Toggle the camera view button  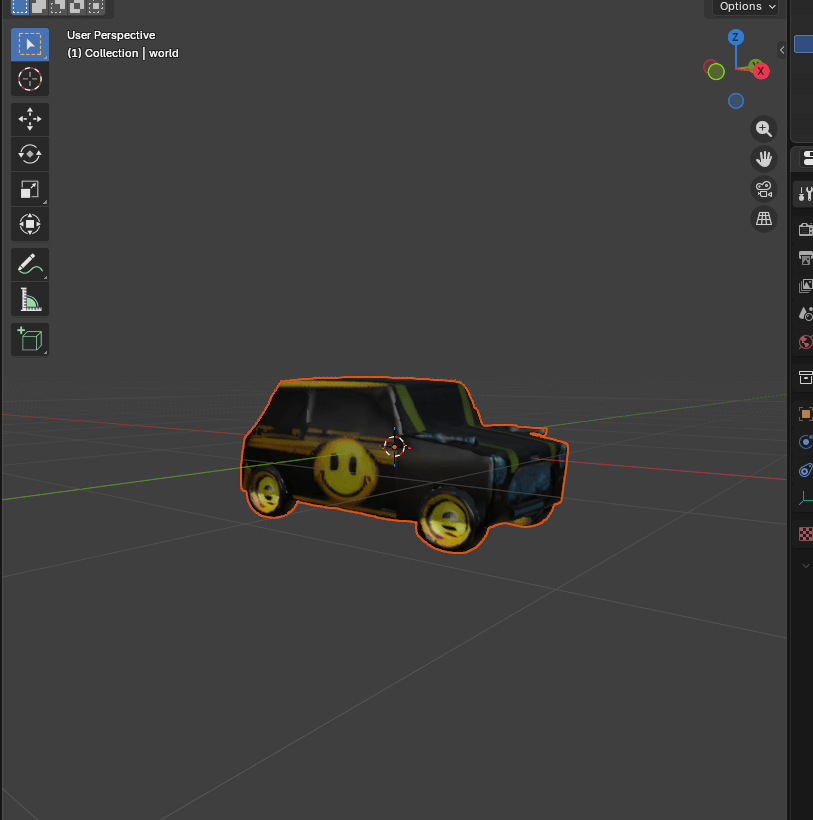pos(763,189)
